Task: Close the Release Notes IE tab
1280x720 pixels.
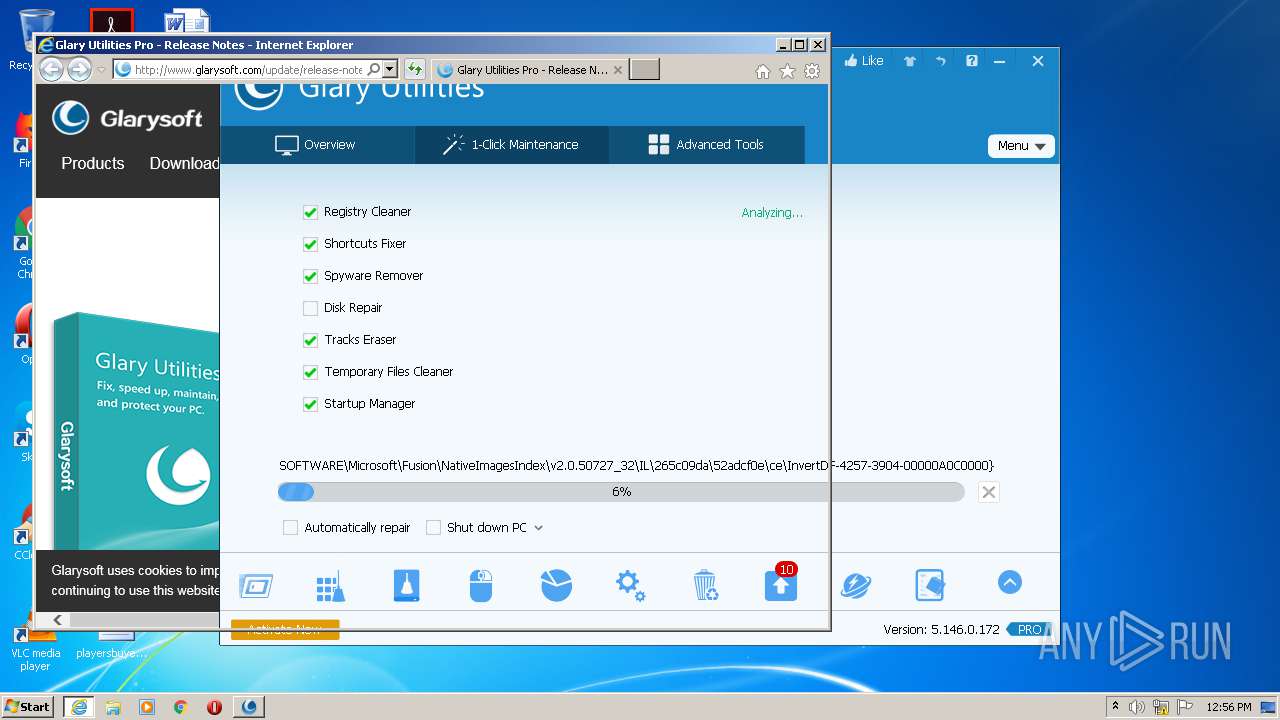Action: pyautogui.click(x=618, y=70)
